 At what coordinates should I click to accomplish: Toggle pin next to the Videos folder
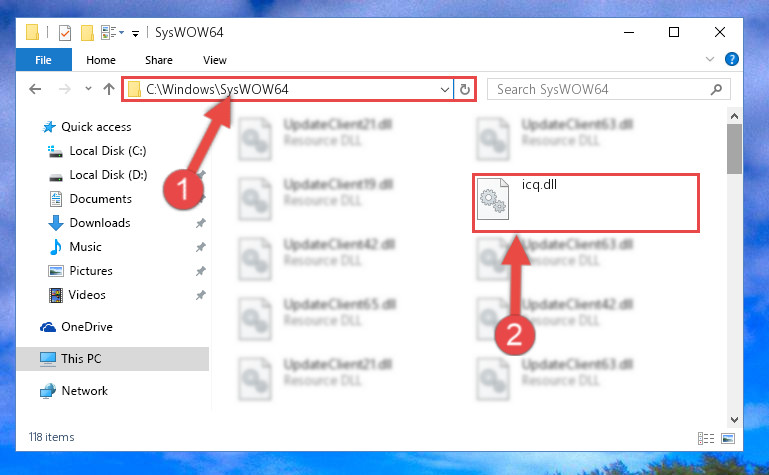click(x=201, y=295)
